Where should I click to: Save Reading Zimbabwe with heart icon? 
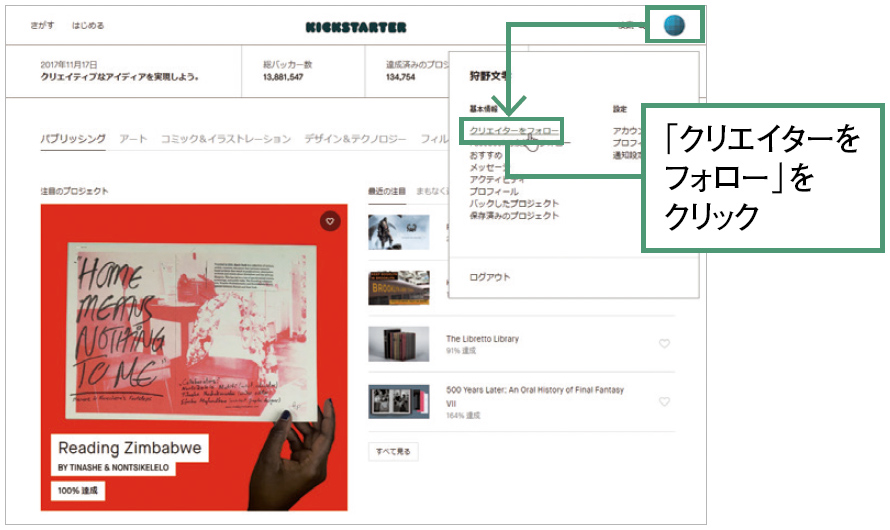click(330, 221)
